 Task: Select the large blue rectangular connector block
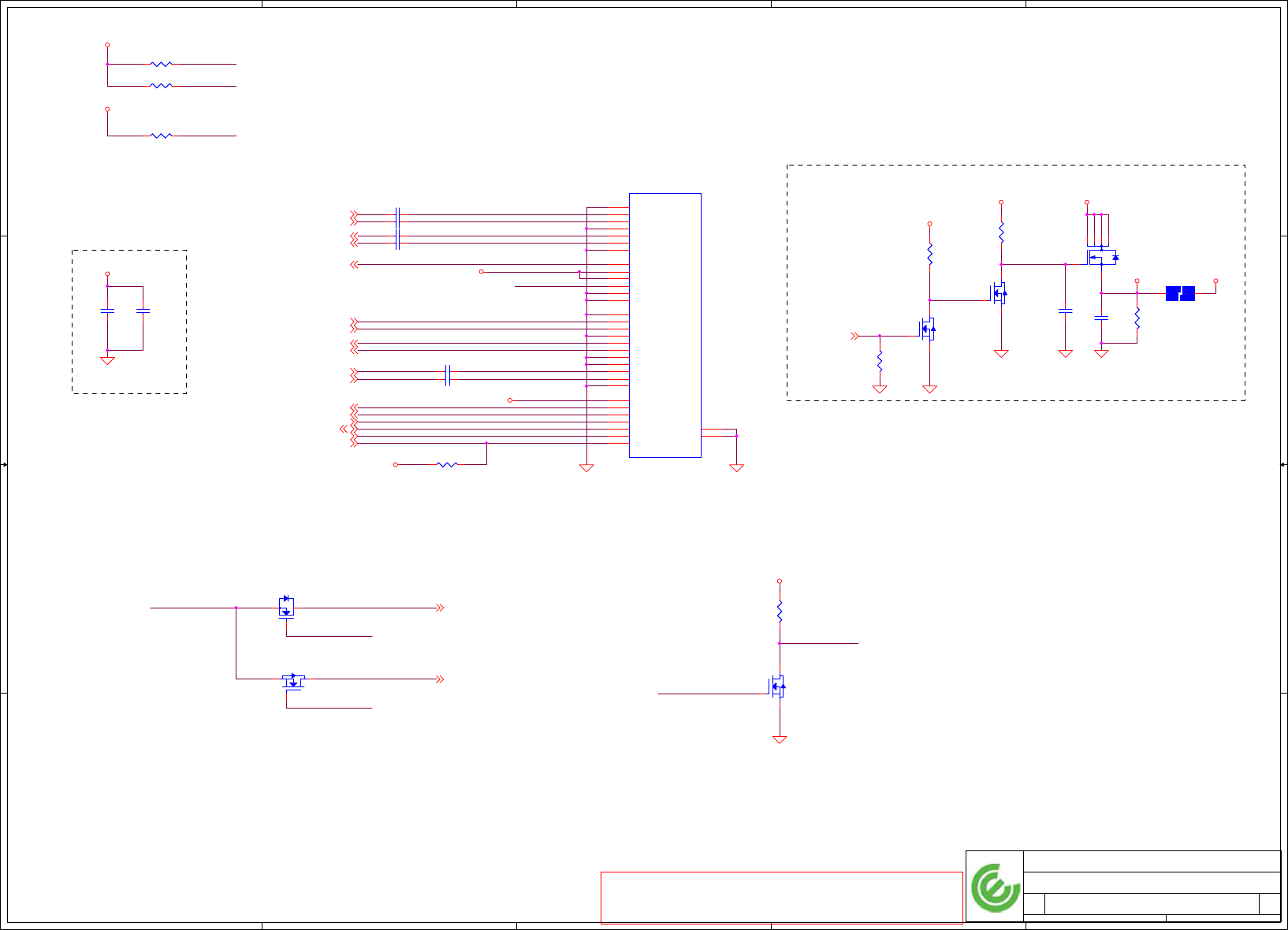click(x=665, y=325)
